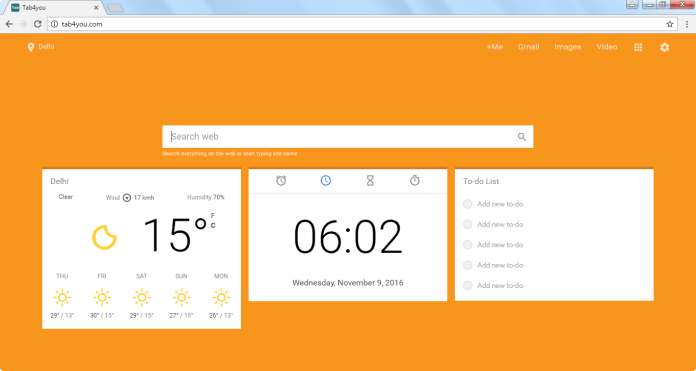Image resolution: width=696 pixels, height=371 pixels.
Task: Close the Tab4you browser tab
Action: 96,8
